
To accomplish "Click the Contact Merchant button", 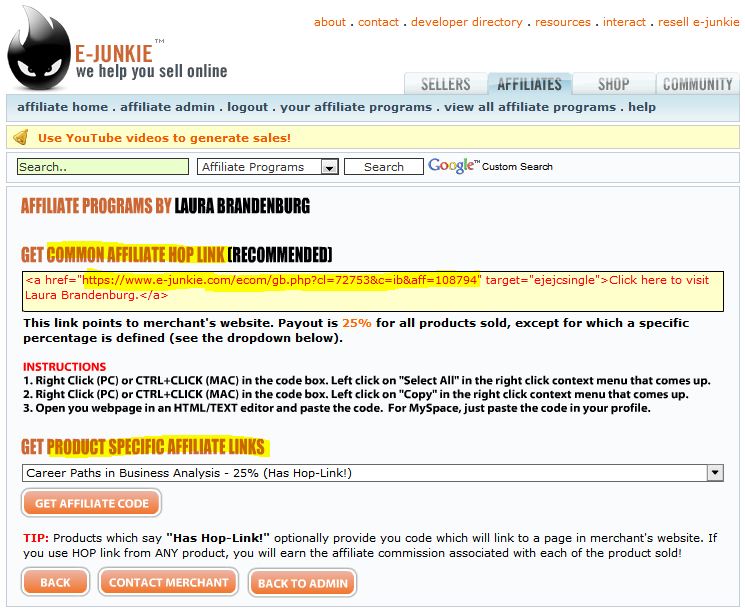I will (169, 582).
